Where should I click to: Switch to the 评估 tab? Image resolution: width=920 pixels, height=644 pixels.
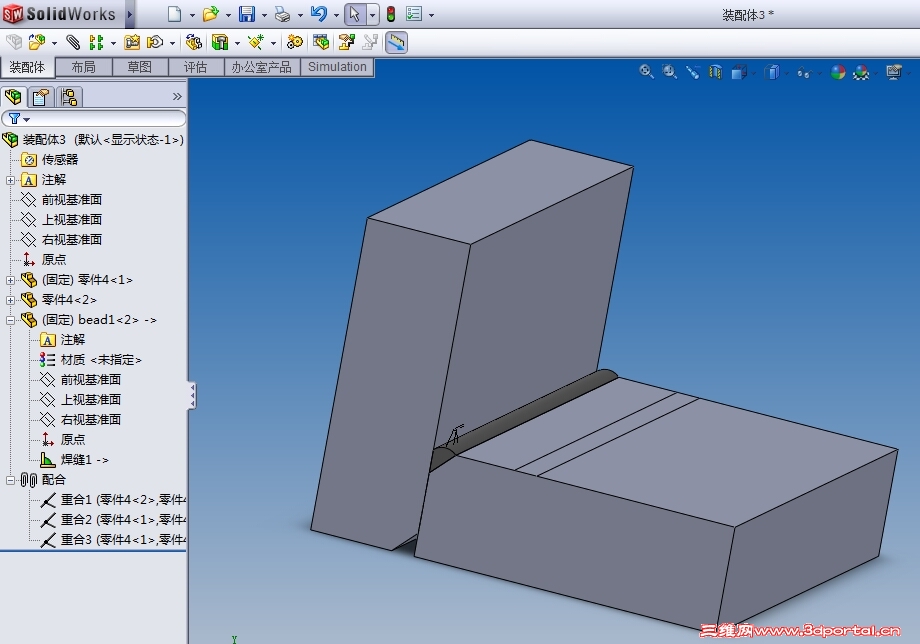coord(195,67)
